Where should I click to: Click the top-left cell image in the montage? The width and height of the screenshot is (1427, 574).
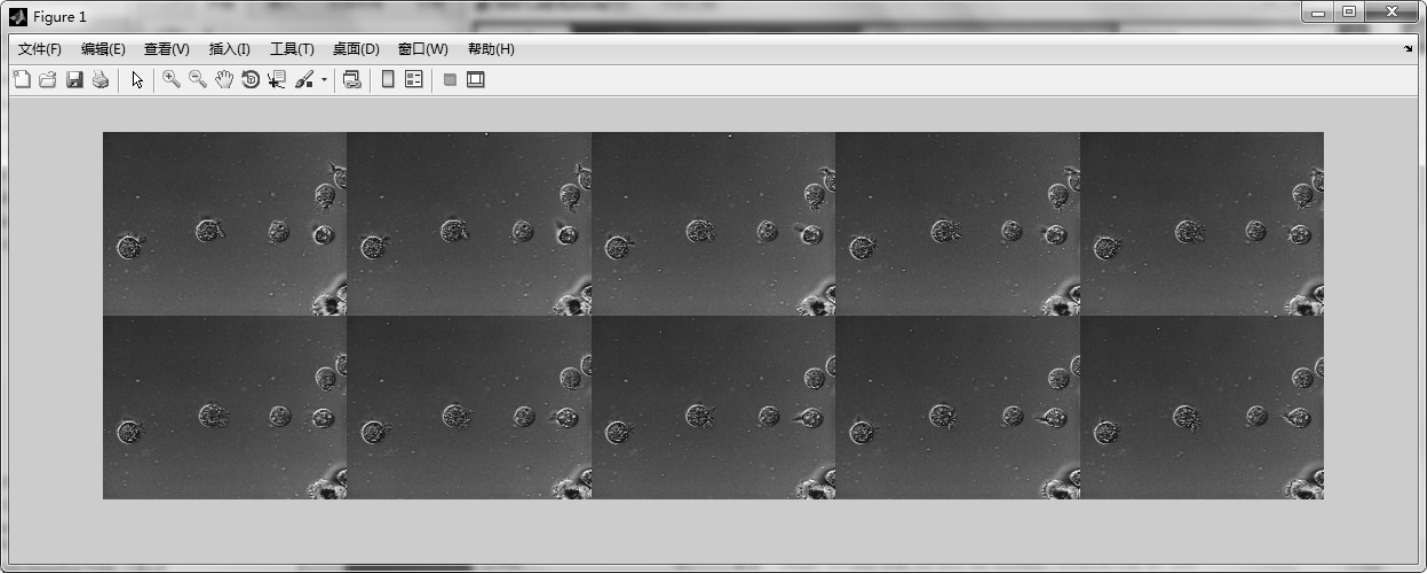[225, 224]
